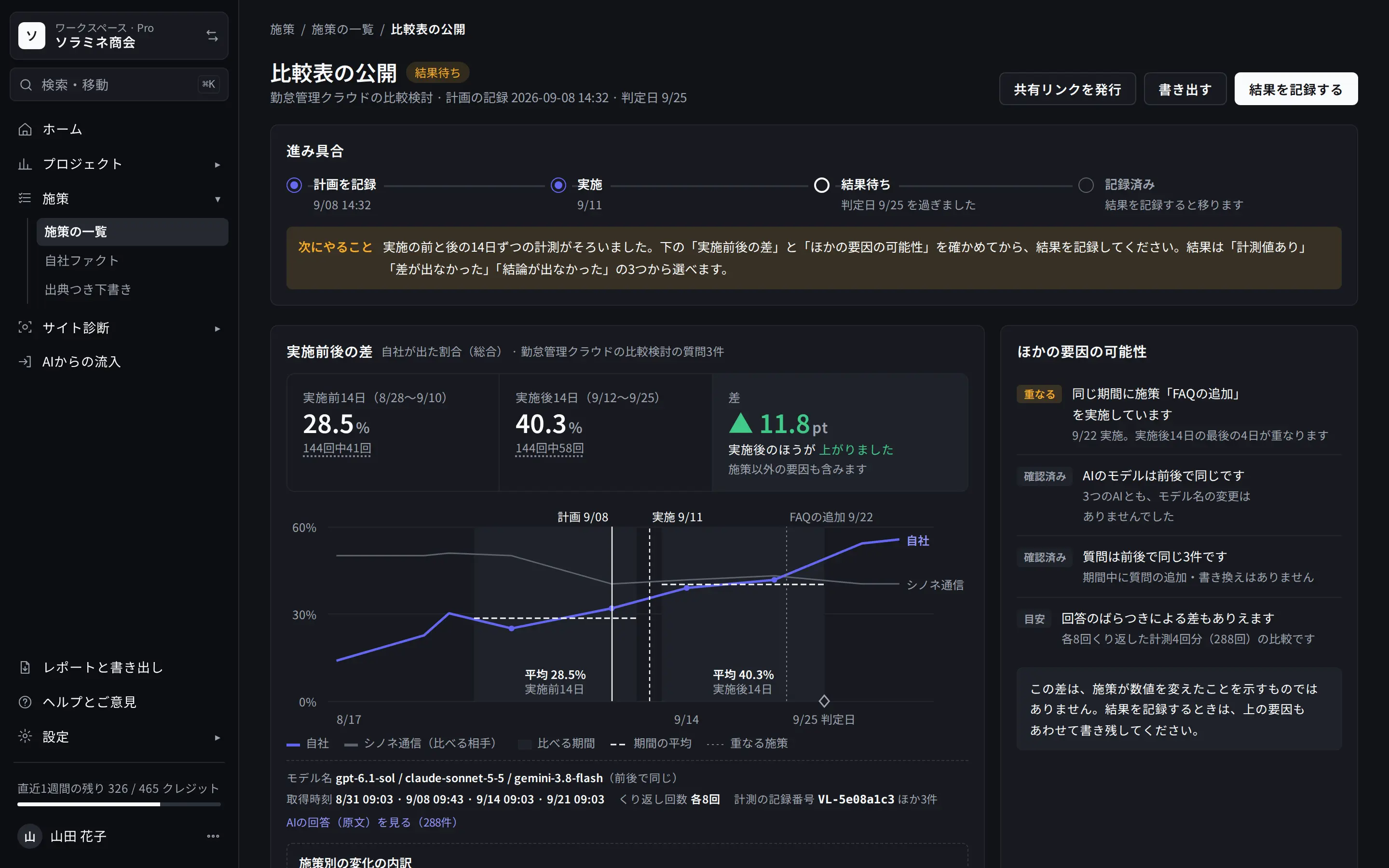Select the 結果待ち step marker
This screenshot has height=868, width=1389.
pyautogui.click(x=822, y=185)
